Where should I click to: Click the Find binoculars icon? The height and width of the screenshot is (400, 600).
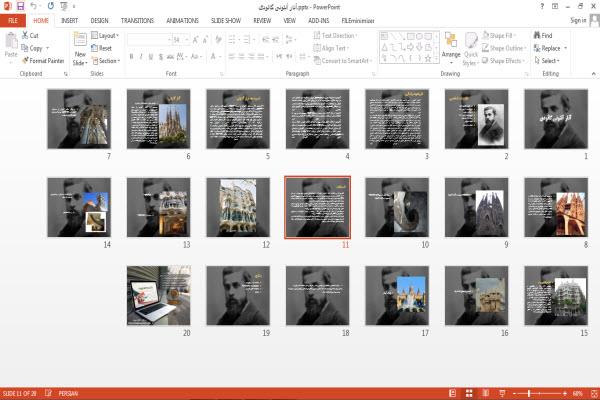(537, 35)
